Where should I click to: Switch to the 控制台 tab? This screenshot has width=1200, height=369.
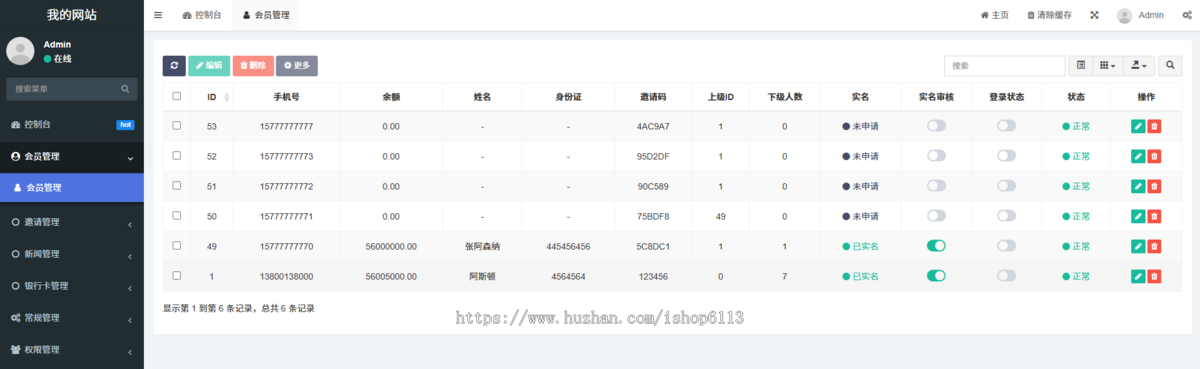202,15
